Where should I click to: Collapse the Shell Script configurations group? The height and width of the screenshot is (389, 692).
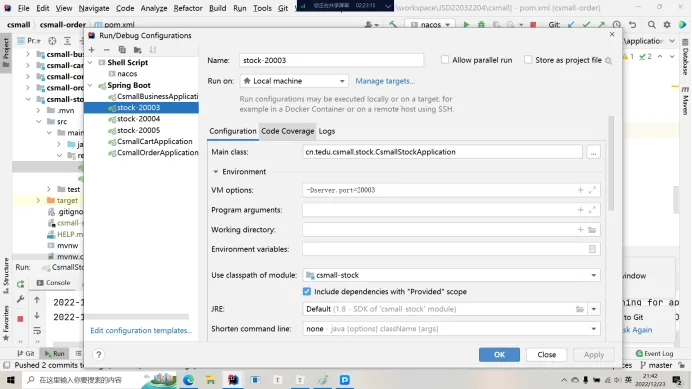click(90, 63)
